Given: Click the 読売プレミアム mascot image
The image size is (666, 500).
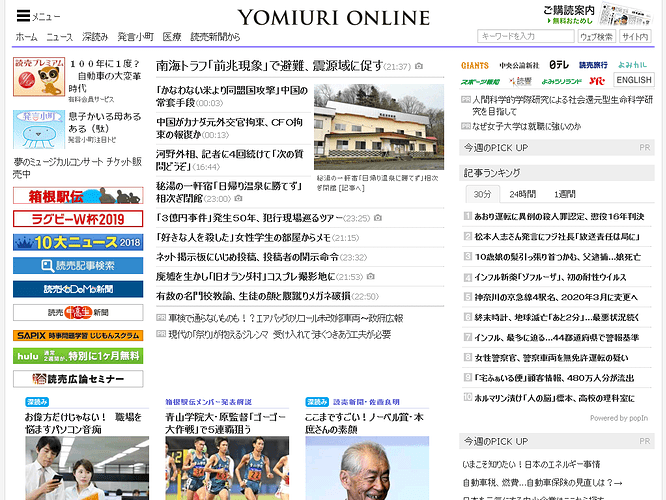Looking at the screenshot, I should tap(39, 77).
